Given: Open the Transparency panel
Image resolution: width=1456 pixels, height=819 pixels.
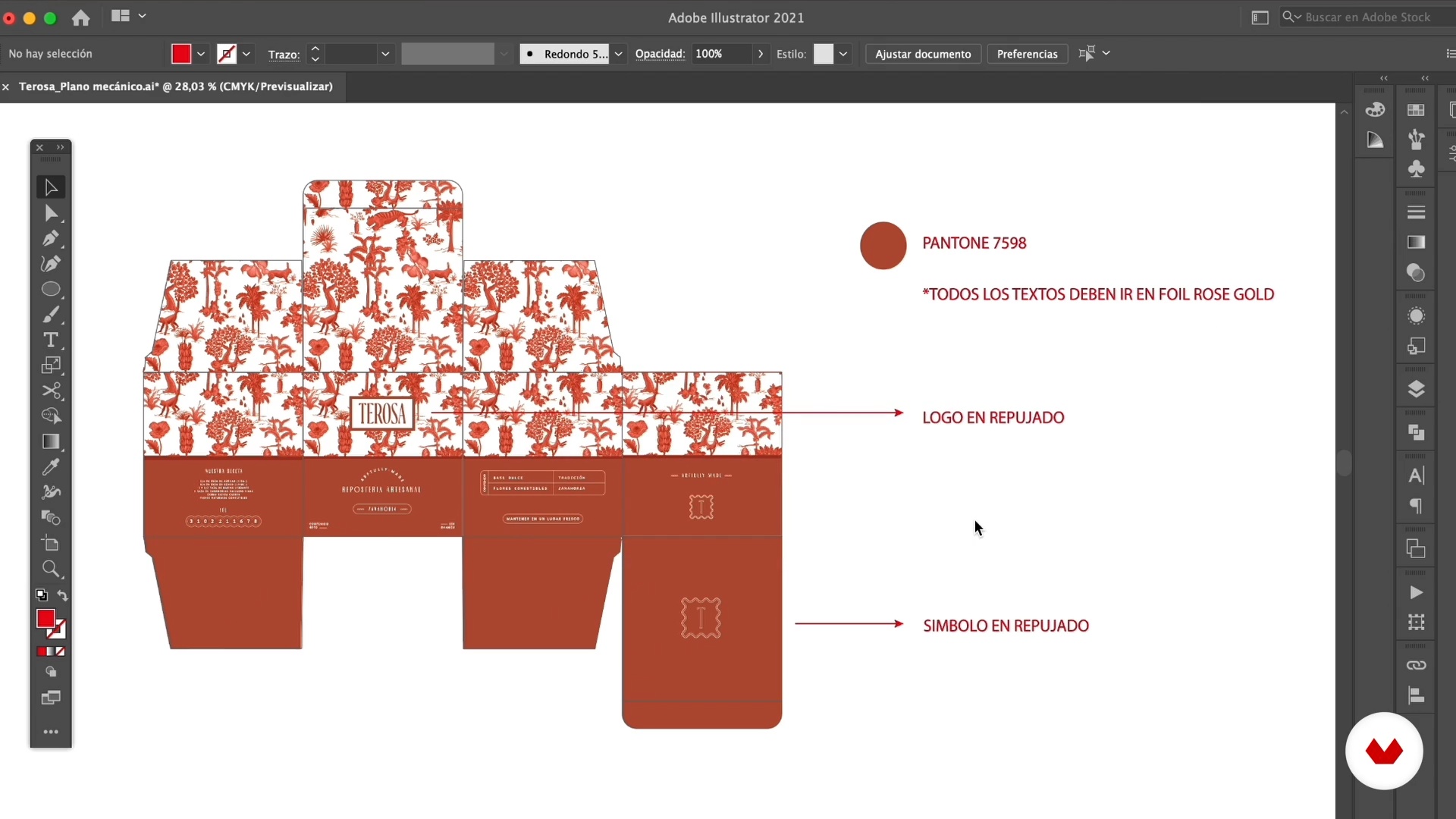Looking at the screenshot, I should tap(1416, 272).
